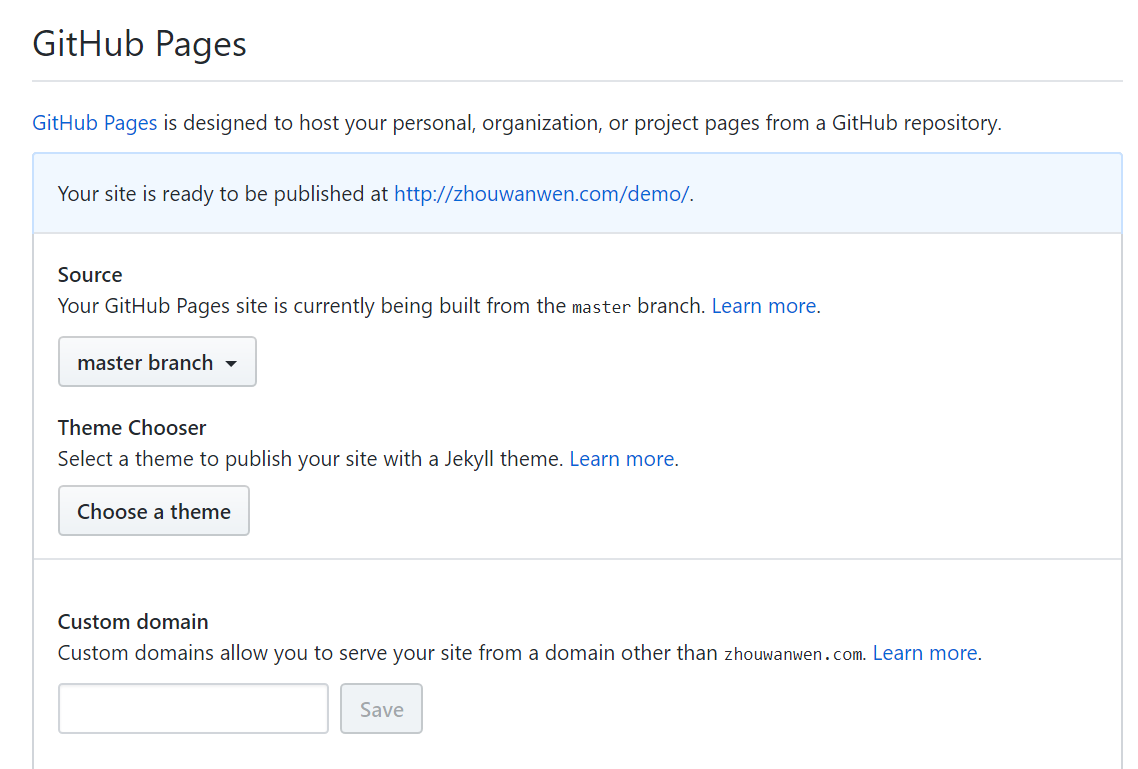The height and width of the screenshot is (769, 1138).
Task: Click the Source section label
Action: click(90, 275)
